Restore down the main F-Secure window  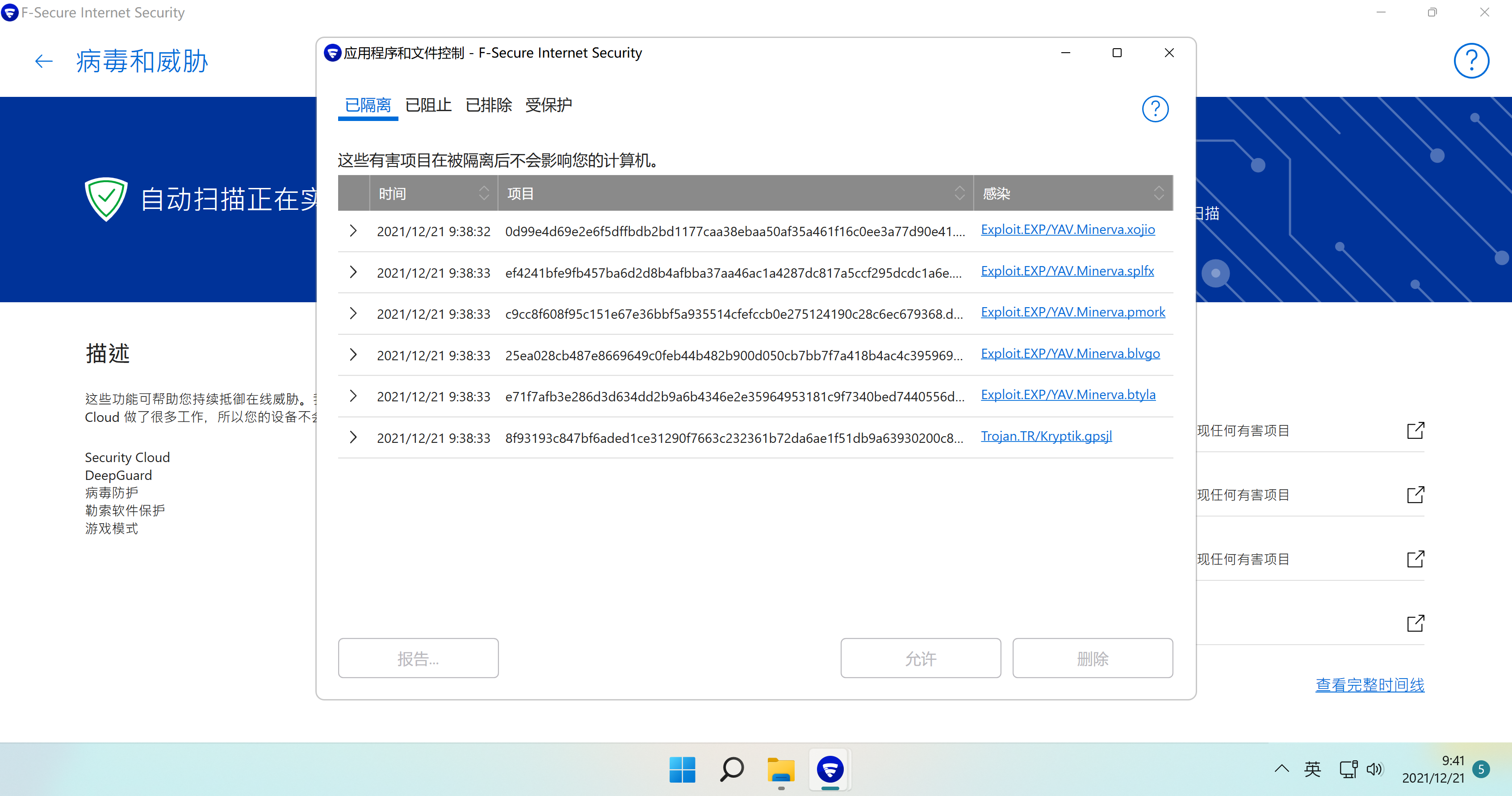(1432, 13)
